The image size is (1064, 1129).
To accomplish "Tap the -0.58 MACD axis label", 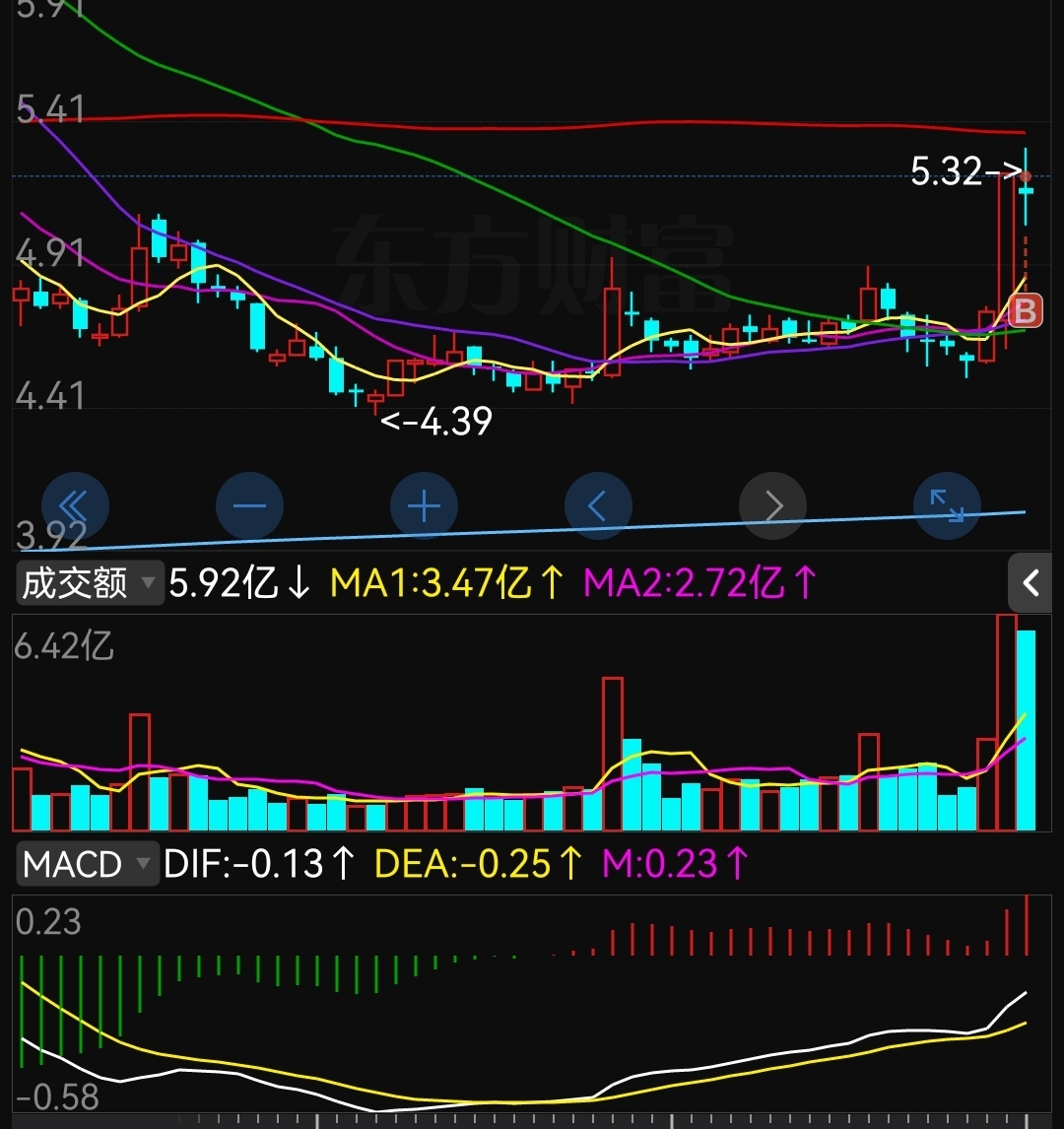I will (57, 1097).
